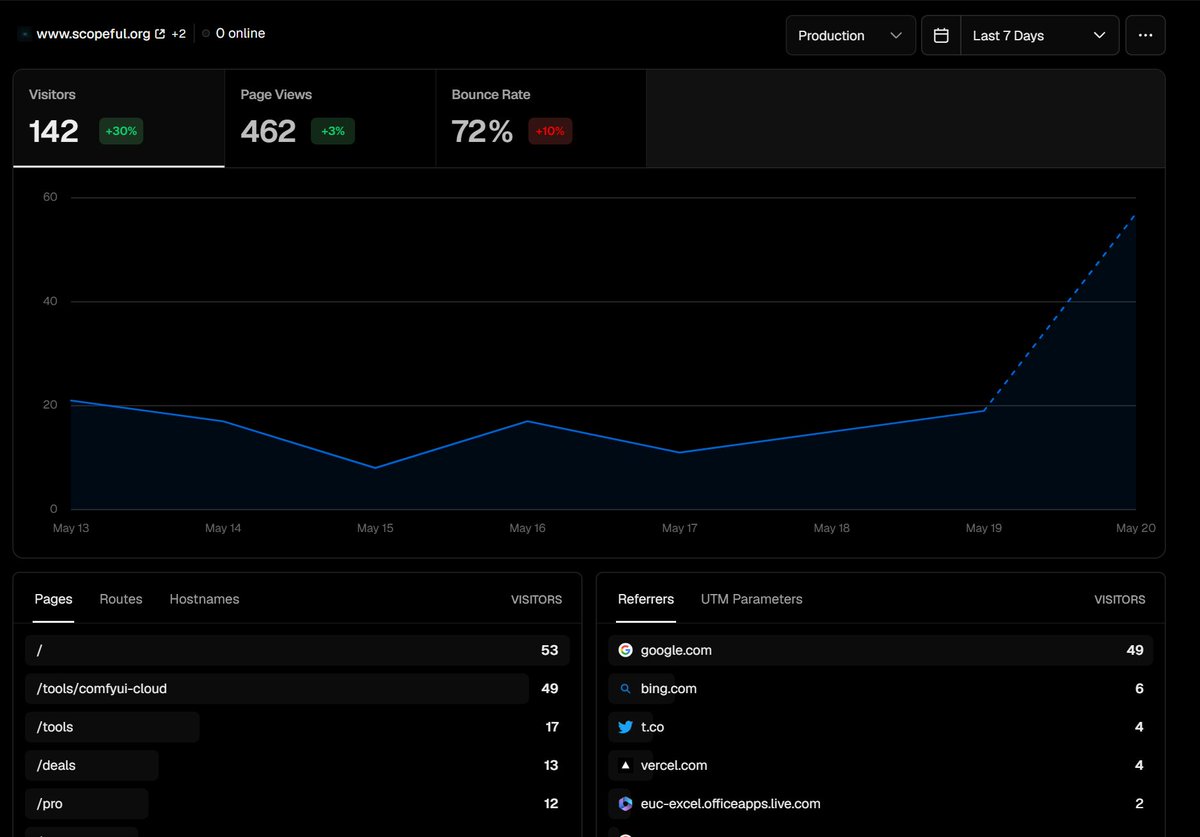Expand the +2 additional domains indicator
This screenshot has width=1200, height=837.
[x=178, y=34]
